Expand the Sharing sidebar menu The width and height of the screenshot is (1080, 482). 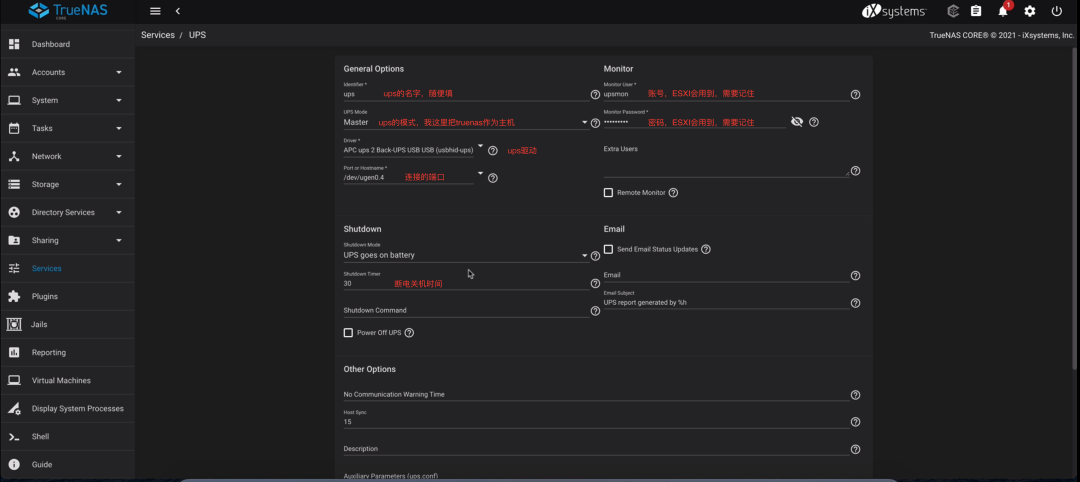tap(68, 240)
